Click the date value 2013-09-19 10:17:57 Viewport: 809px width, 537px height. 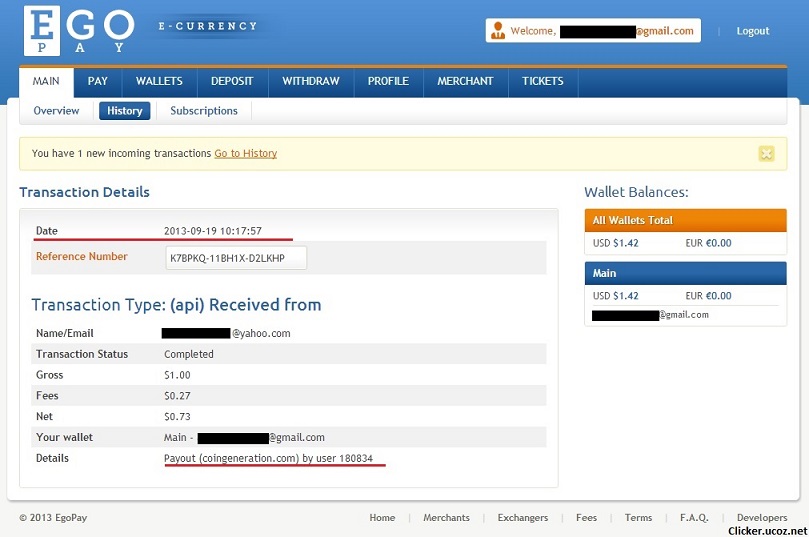213,231
